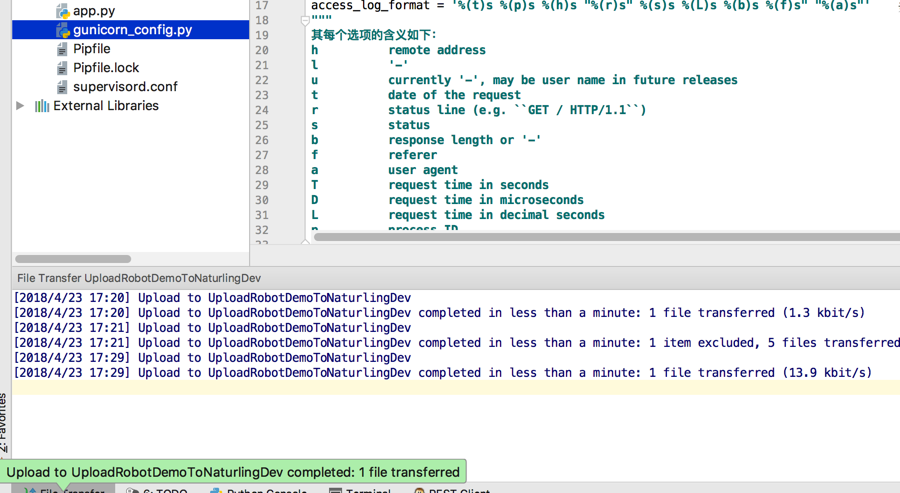Open app.py in project tree
The width and height of the screenshot is (900, 493).
pos(94,11)
